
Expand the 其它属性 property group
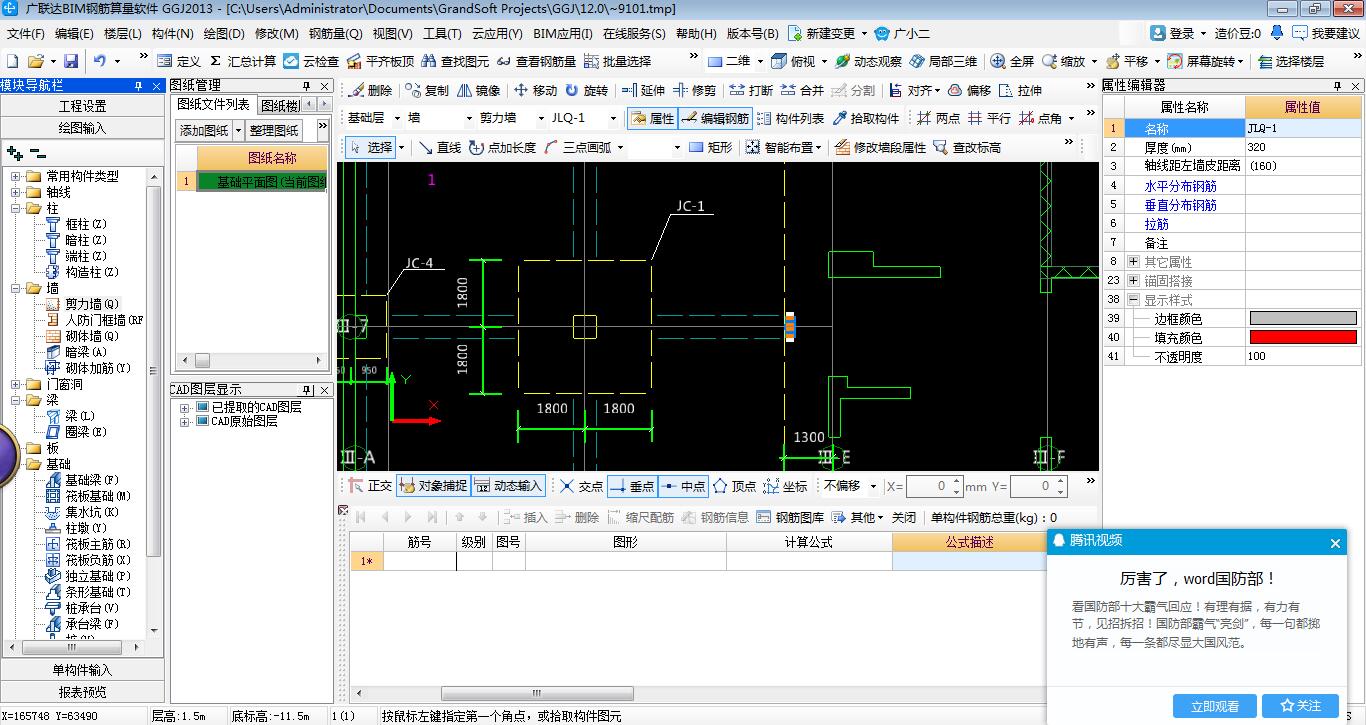click(x=1133, y=262)
